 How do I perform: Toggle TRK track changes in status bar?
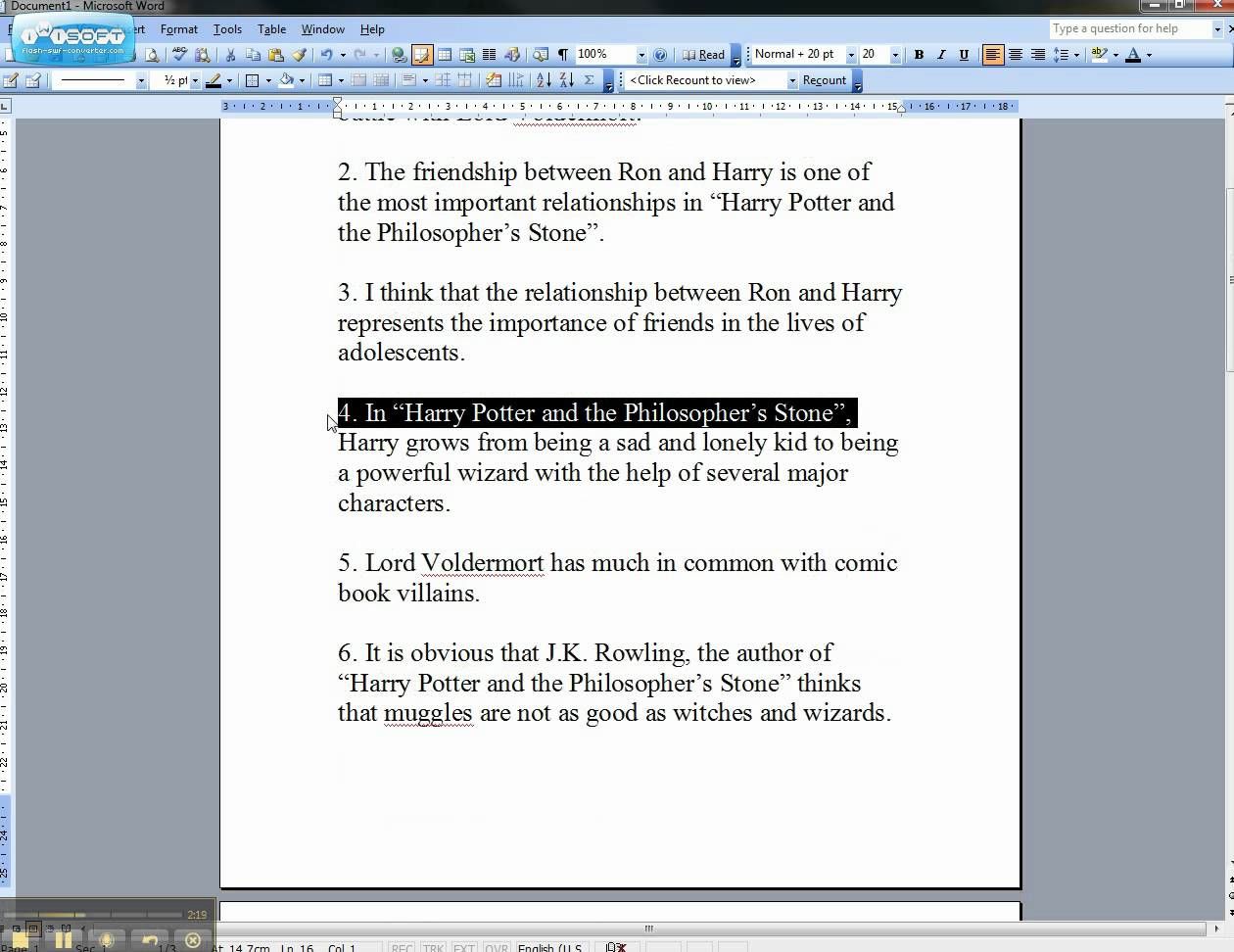point(433,947)
